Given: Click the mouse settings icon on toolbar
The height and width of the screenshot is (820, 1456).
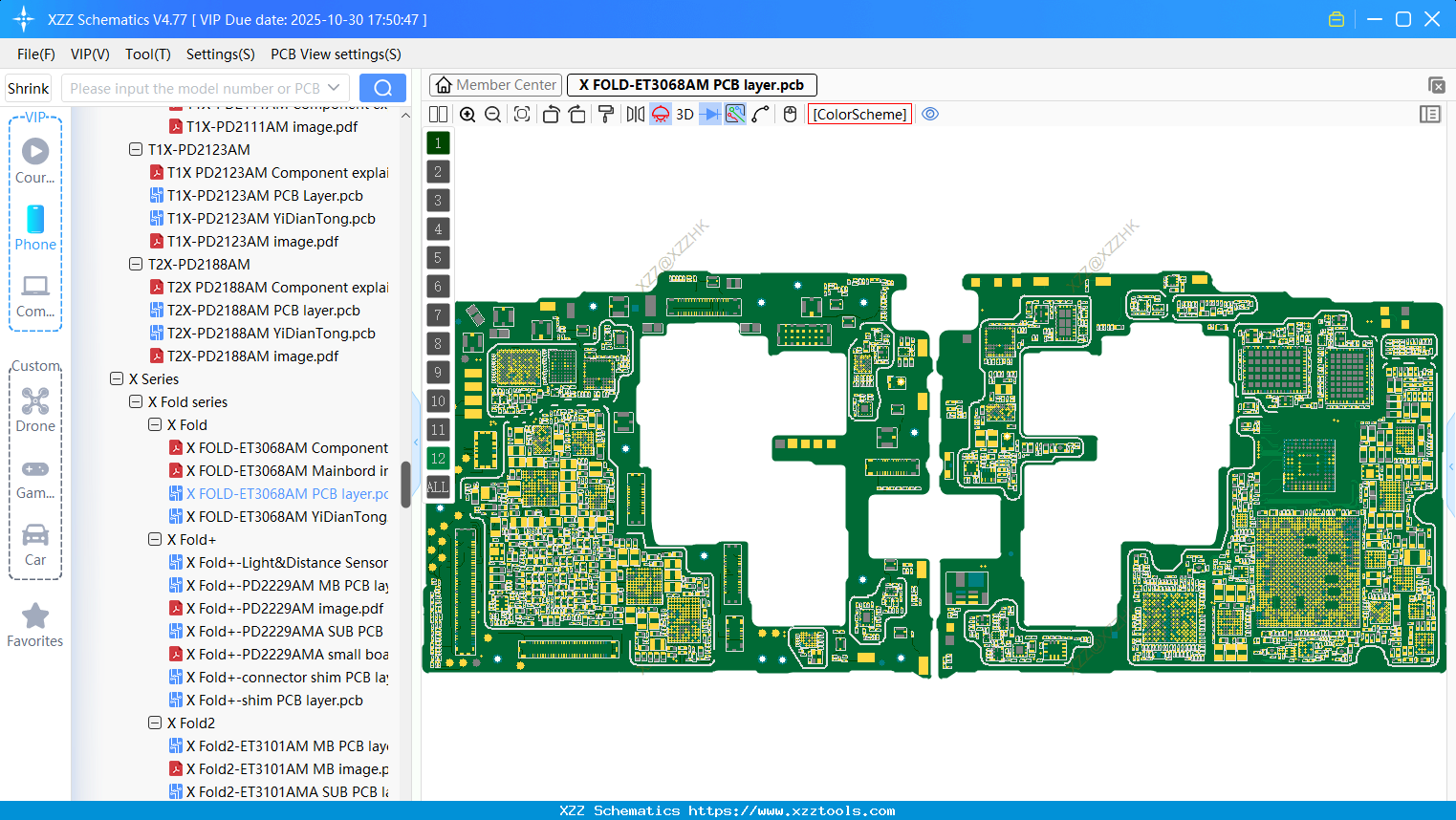Looking at the screenshot, I should pos(790,114).
